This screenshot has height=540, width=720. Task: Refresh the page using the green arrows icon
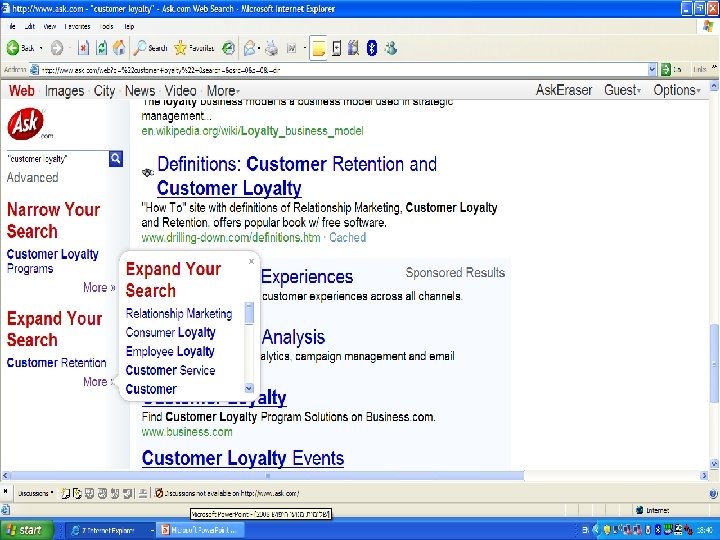[x=101, y=48]
